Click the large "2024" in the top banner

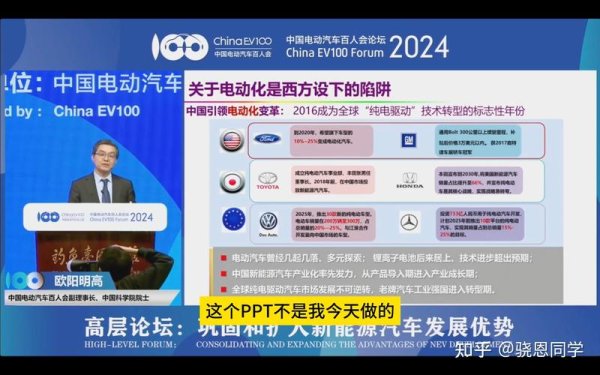click(419, 47)
